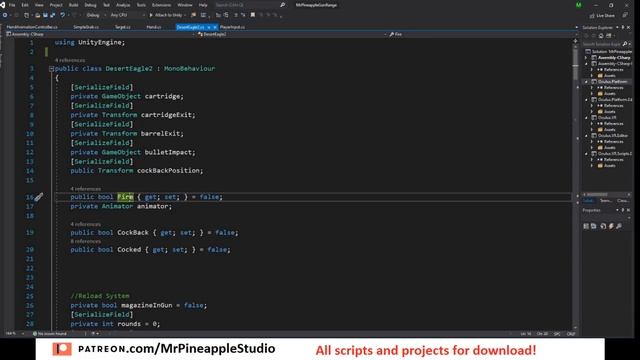Open the View menu

click(39, 5)
